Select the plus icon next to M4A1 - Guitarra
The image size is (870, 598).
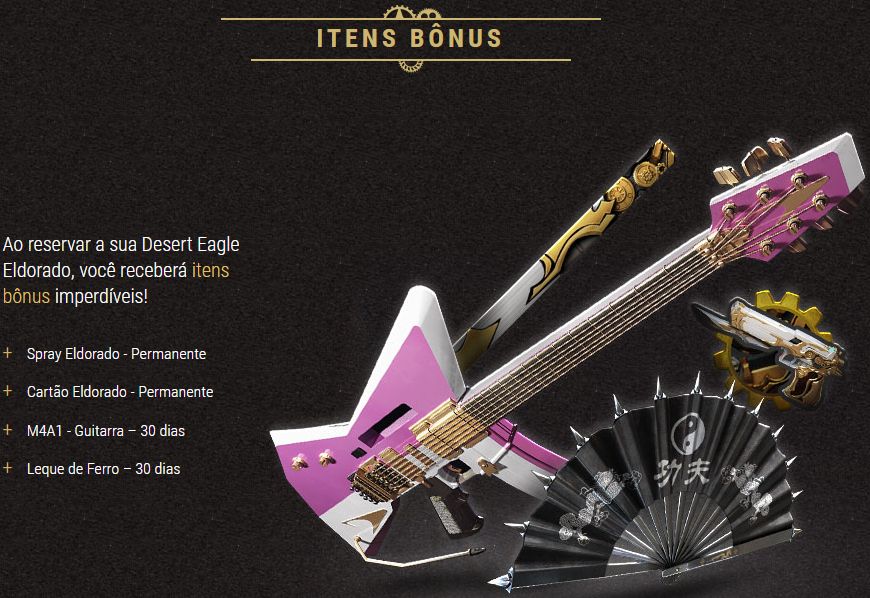(7, 429)
